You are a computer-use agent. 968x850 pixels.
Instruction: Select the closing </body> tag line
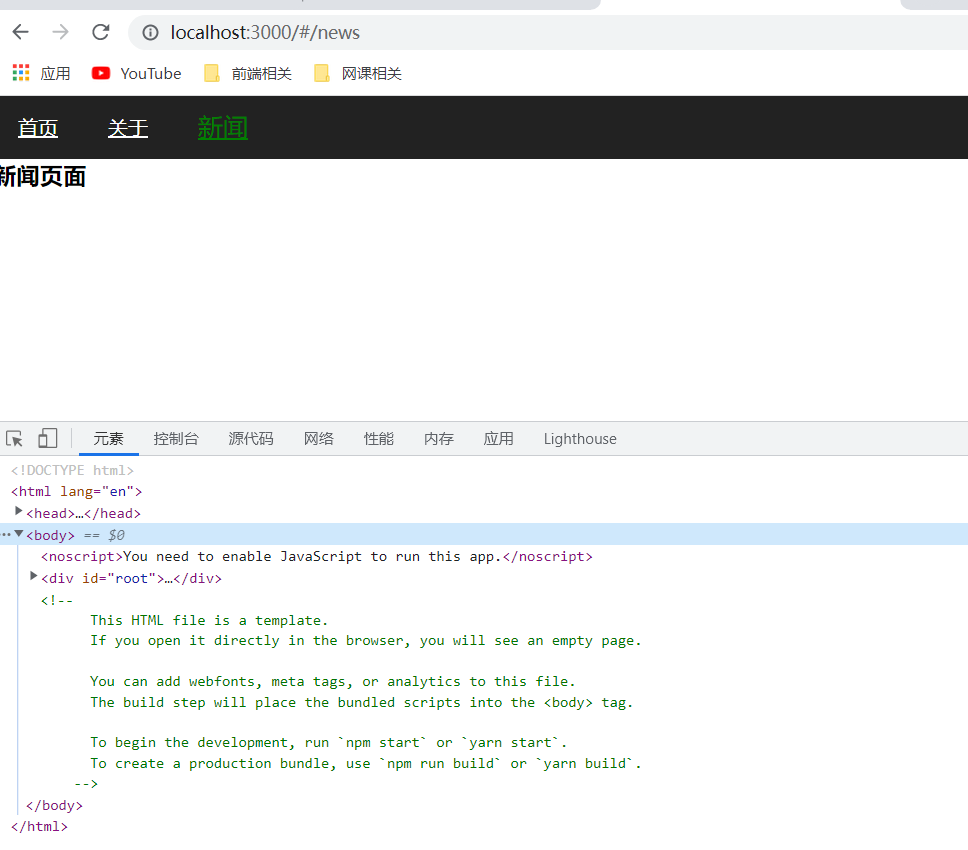pyautogui.click(x=54, y=806)
